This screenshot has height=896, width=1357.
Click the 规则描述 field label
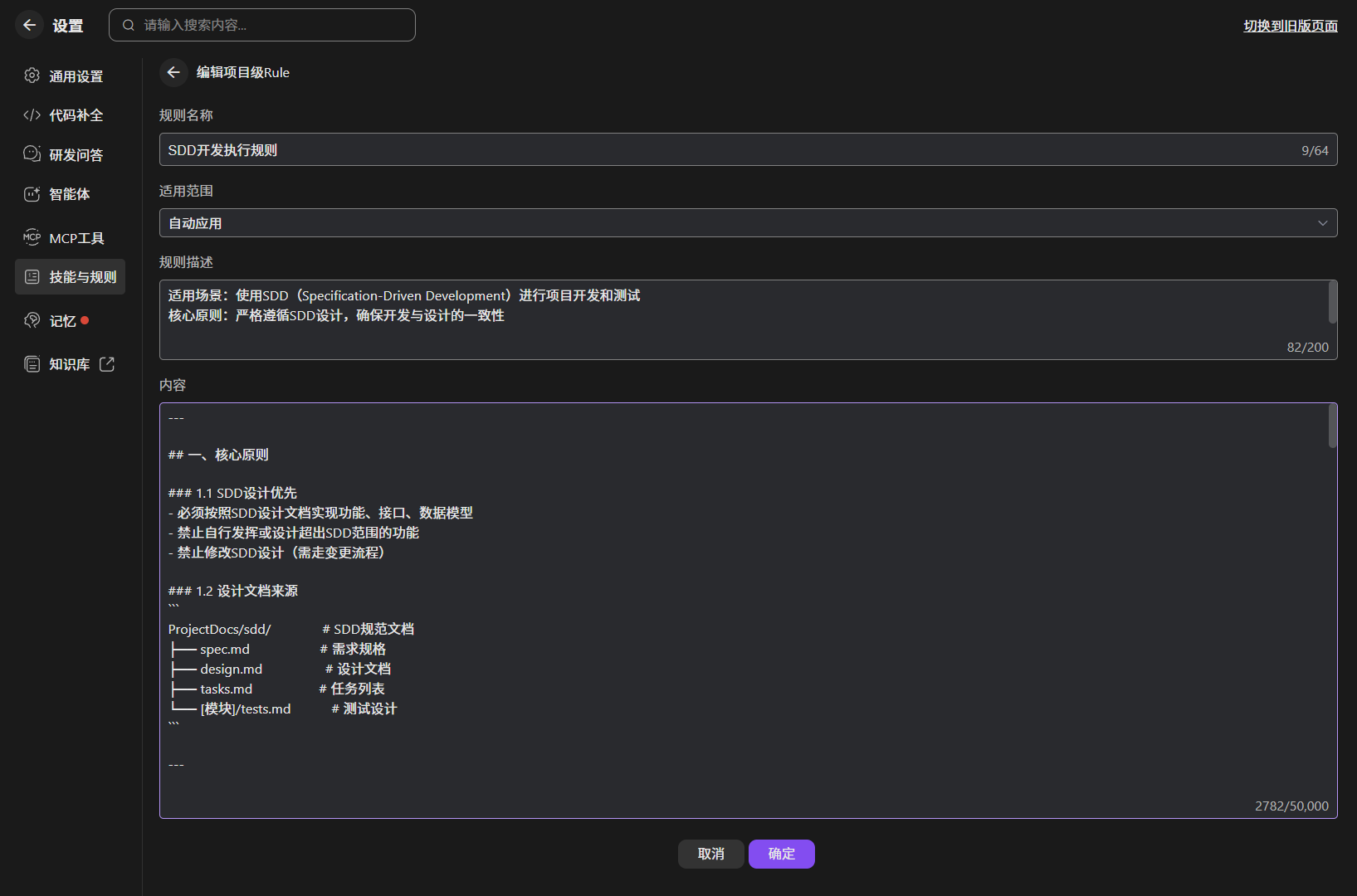186,262
